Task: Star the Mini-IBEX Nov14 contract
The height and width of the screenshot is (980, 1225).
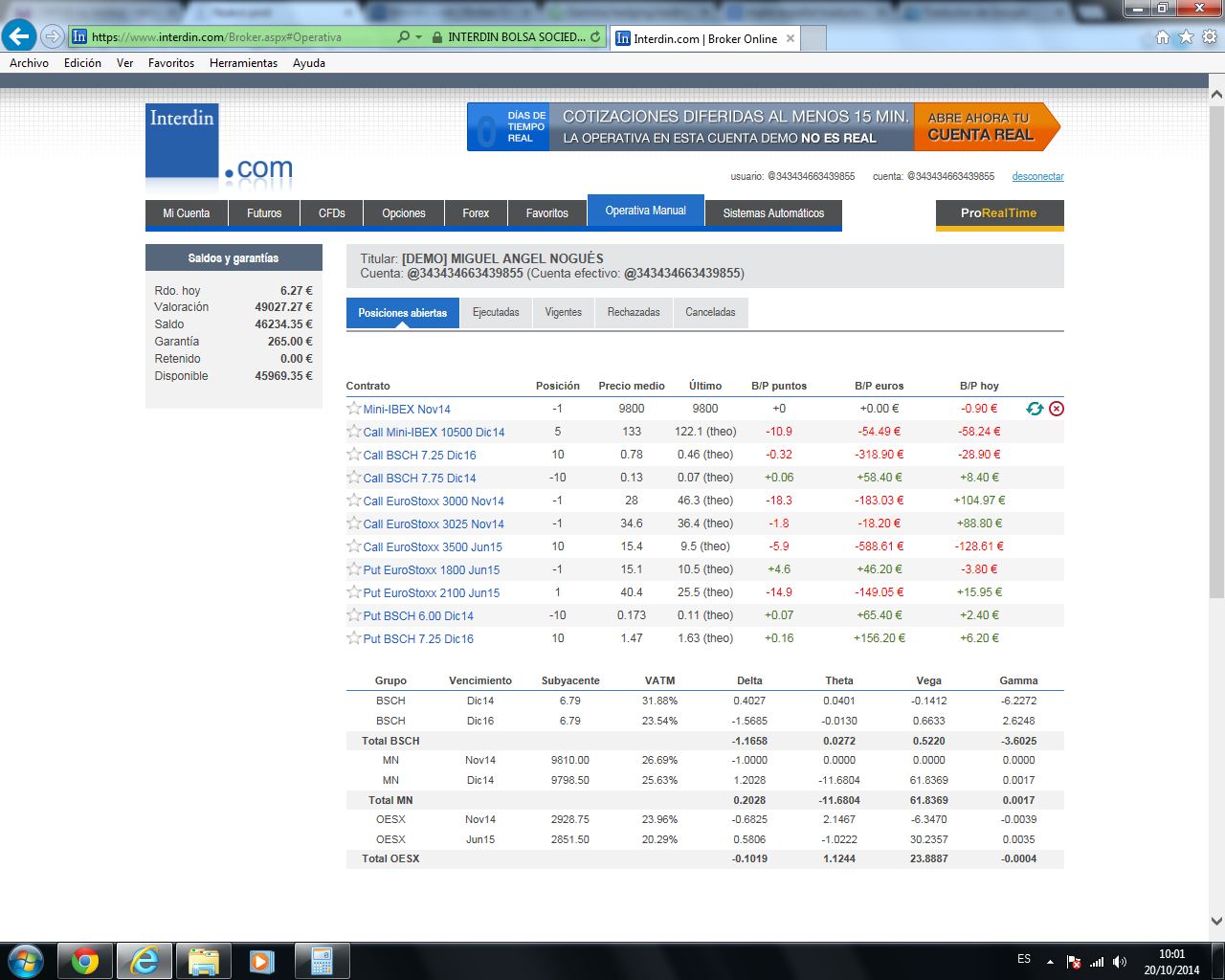Action: coord(354,409)
